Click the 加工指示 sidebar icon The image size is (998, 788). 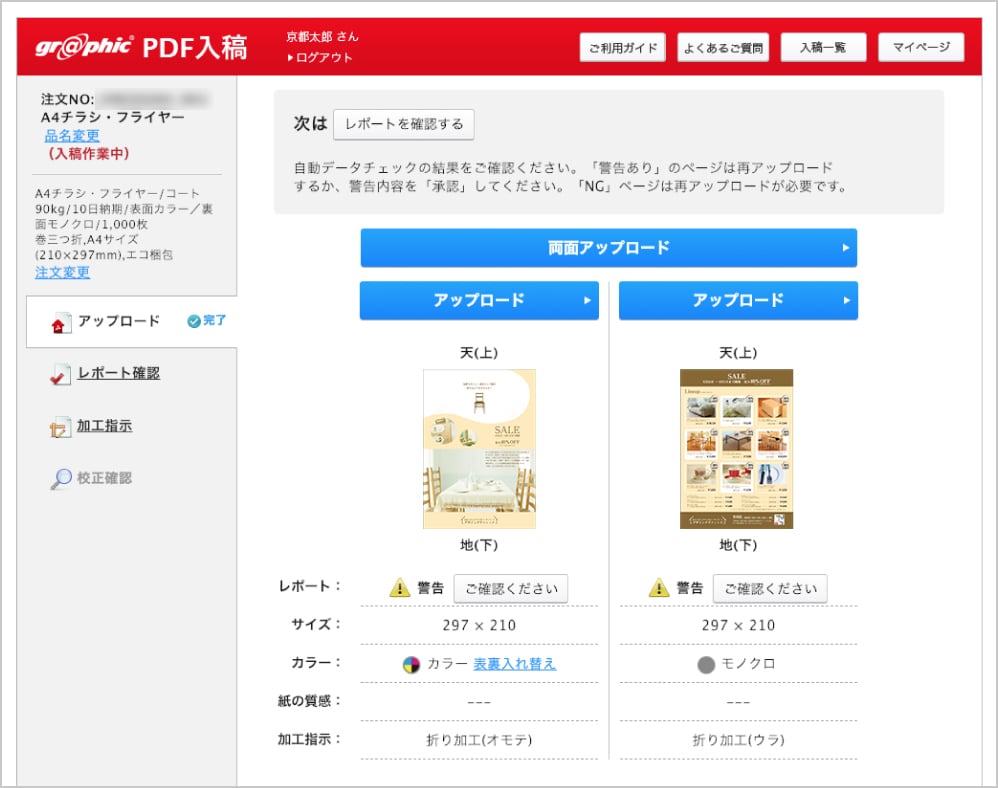(x=59, y=427)
